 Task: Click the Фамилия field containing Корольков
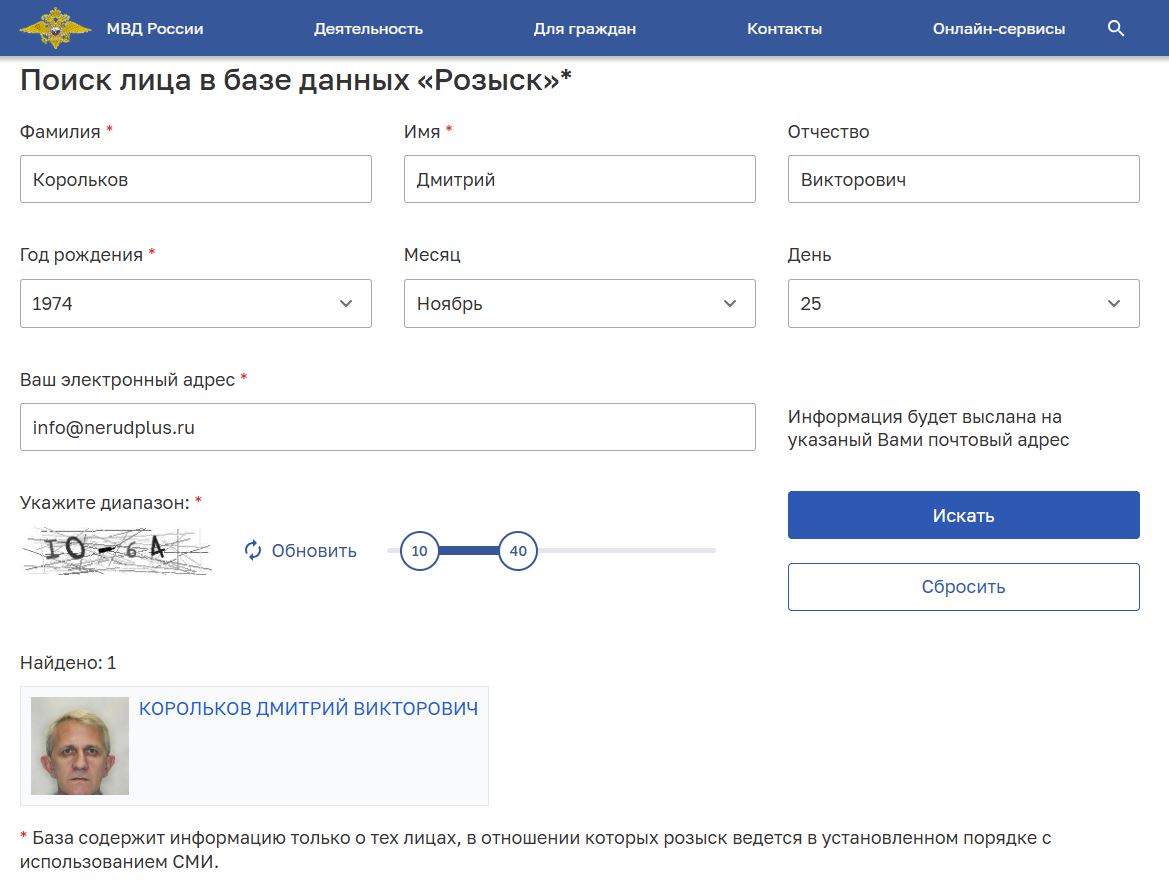[195, 179]
